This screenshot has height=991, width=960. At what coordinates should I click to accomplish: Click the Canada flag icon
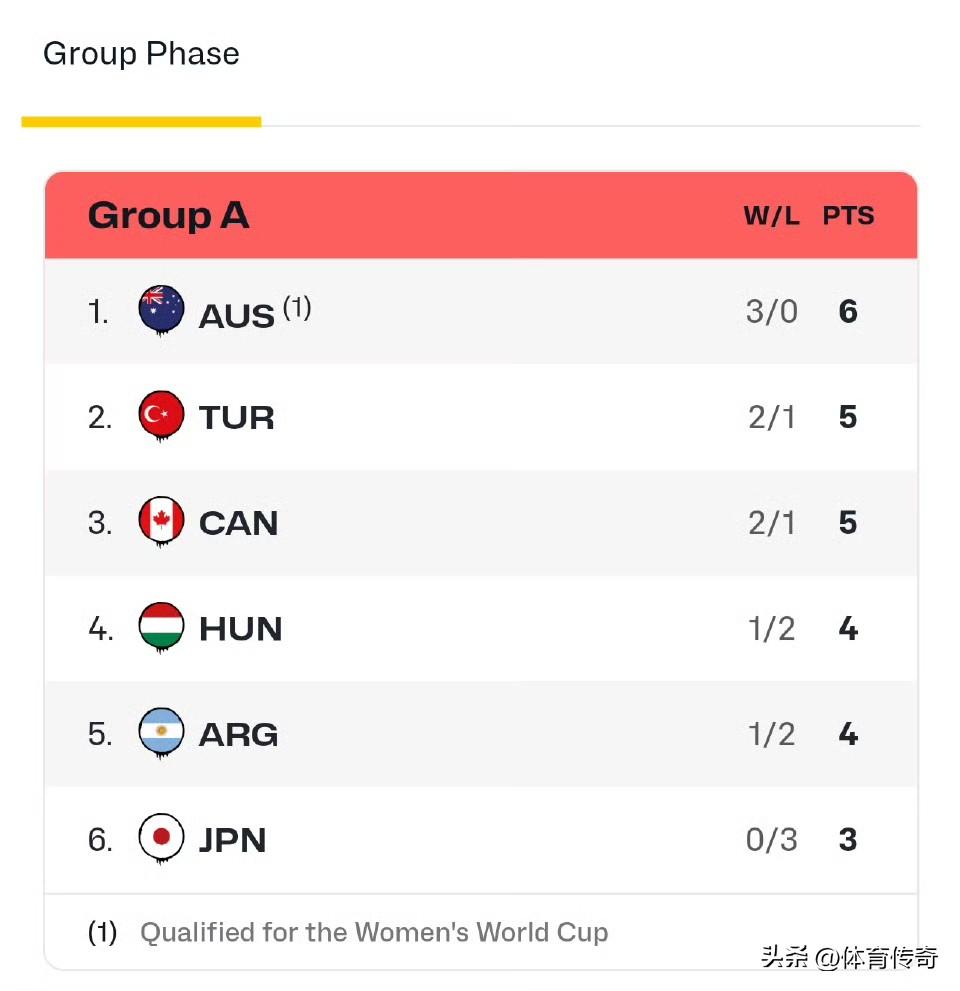161,522
